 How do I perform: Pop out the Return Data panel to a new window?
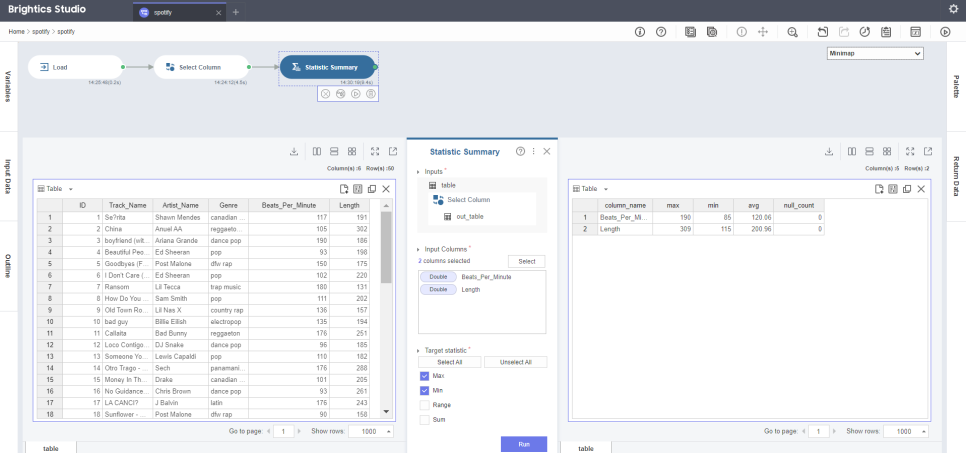(928, 152)
